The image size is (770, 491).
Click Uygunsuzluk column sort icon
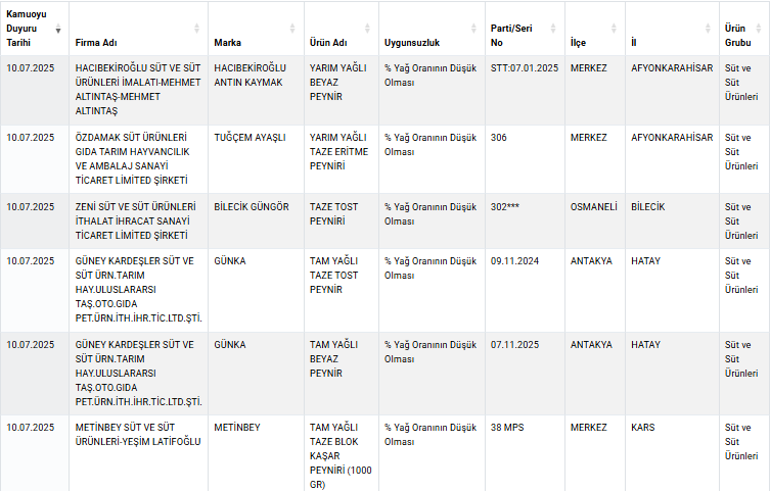473,28
